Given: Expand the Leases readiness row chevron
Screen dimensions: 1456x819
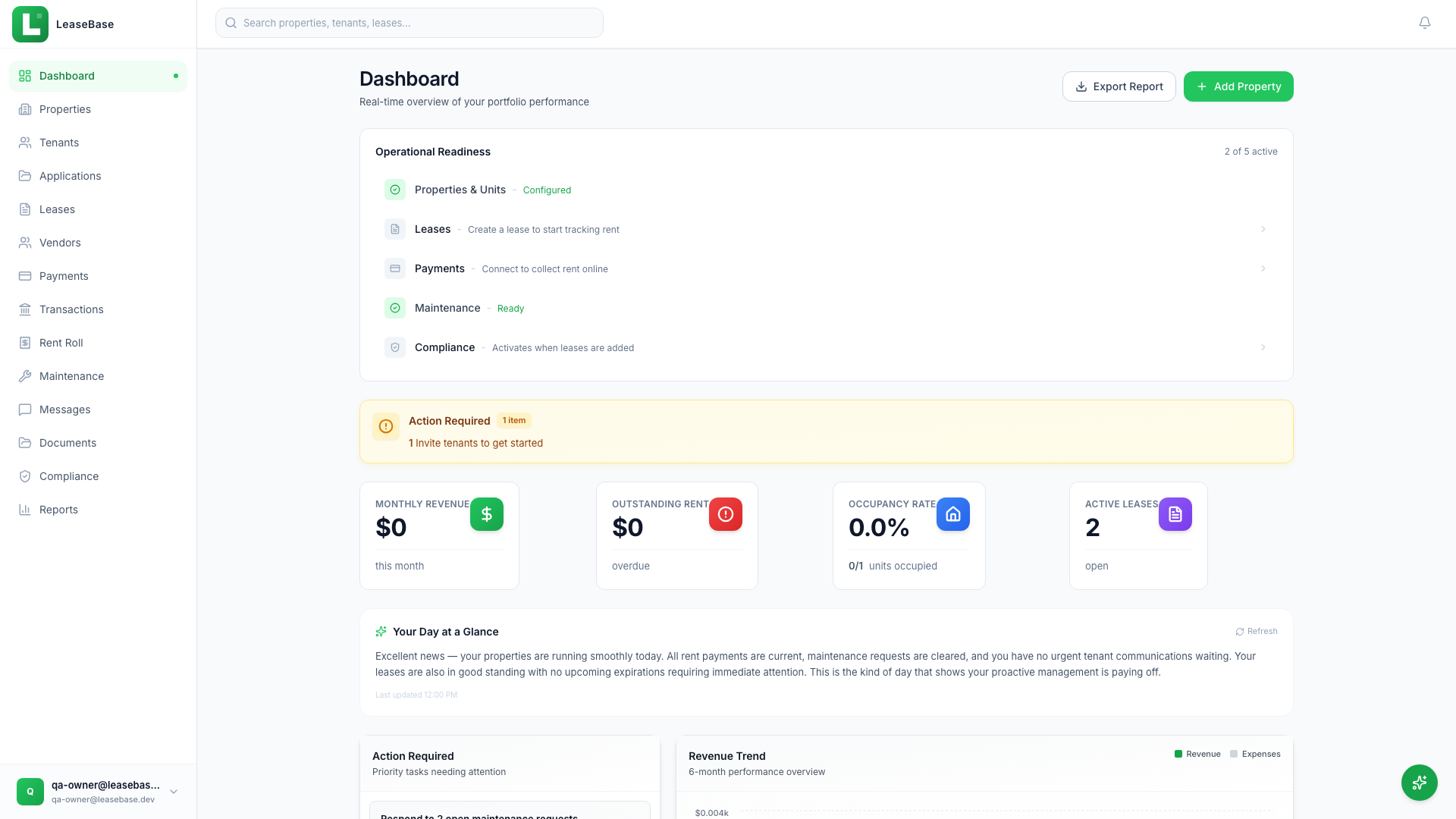Looking at the screenshot, I should [1263, 229].
